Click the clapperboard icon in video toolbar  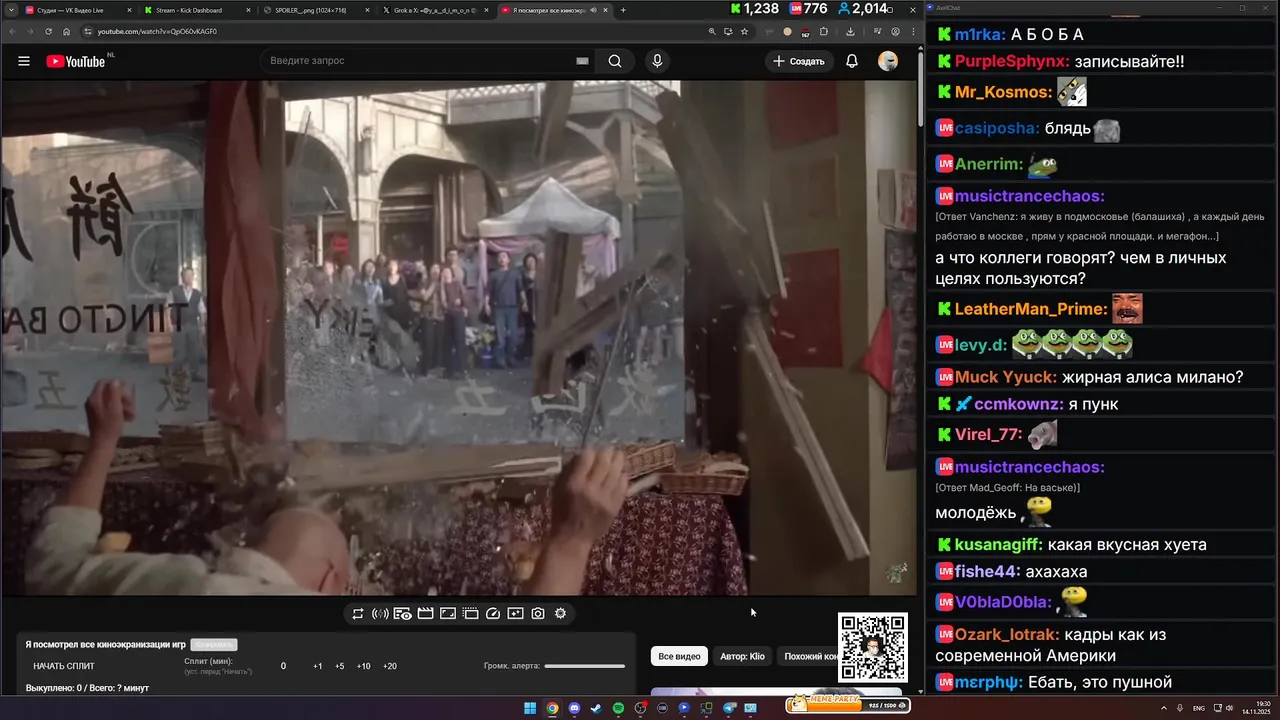coord(425,614)
